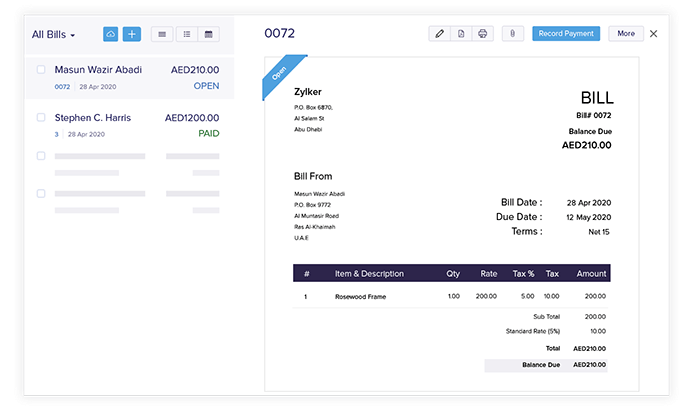Screen dimensions: 691x408
Task: Click the Standard Rate (5%) row
Action: click(x=555, y=331)
